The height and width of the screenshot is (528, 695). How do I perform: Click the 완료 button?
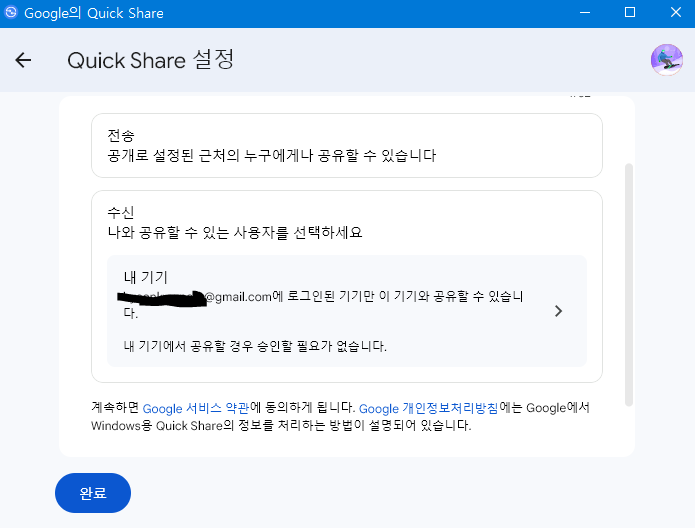point(93,493)
